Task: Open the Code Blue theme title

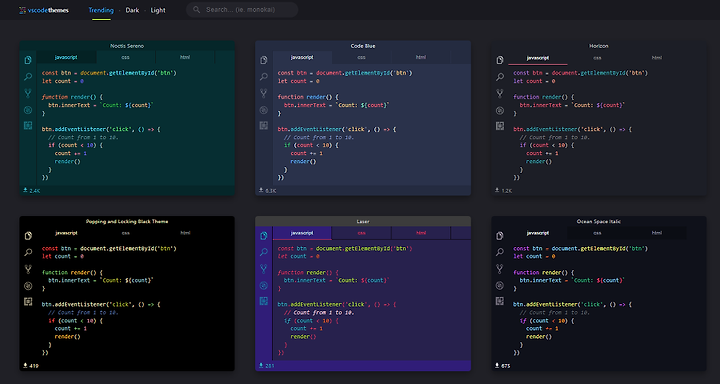Action: (x=363, y=46)
